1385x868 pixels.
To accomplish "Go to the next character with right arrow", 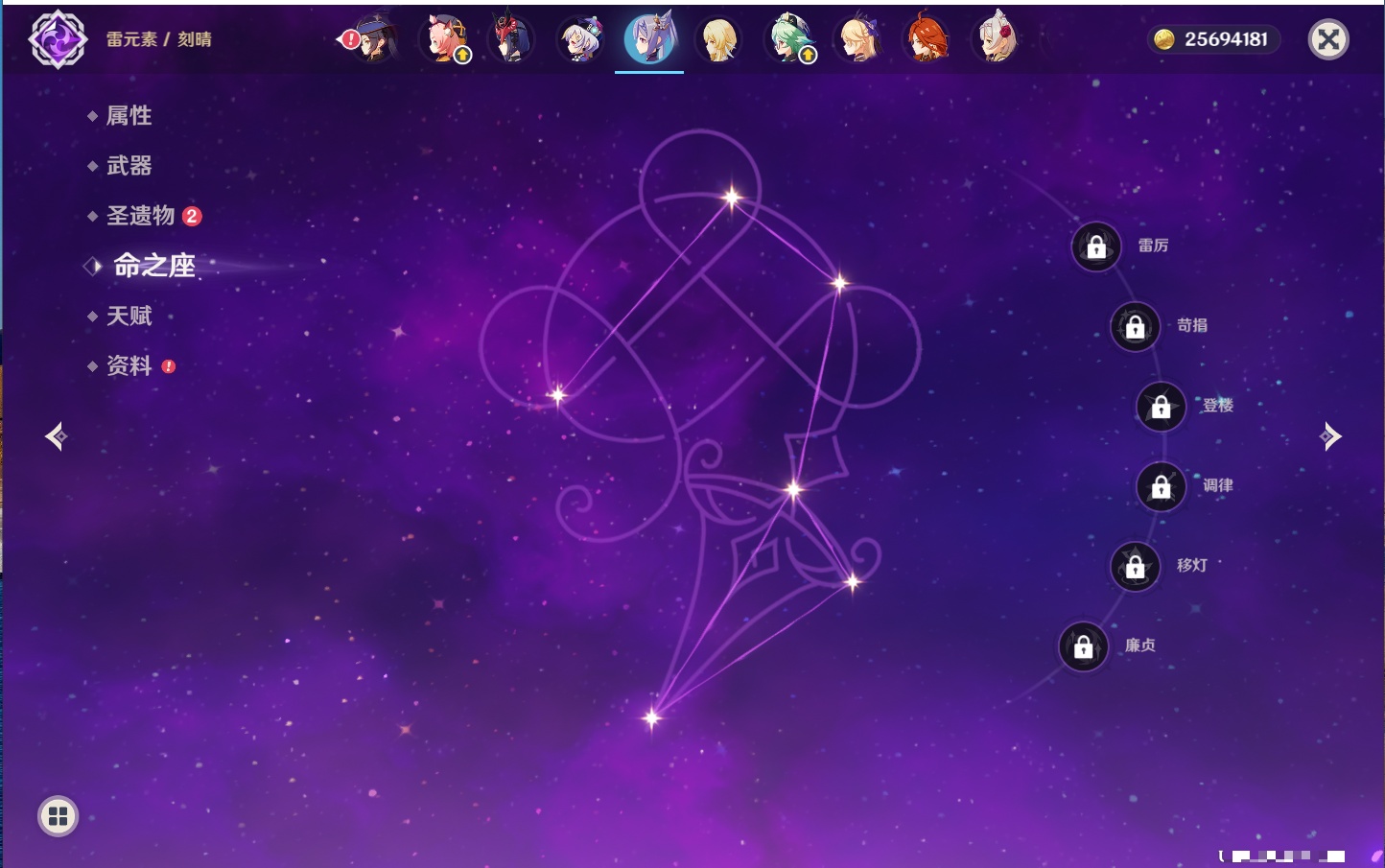I will tap(1330, 436).
